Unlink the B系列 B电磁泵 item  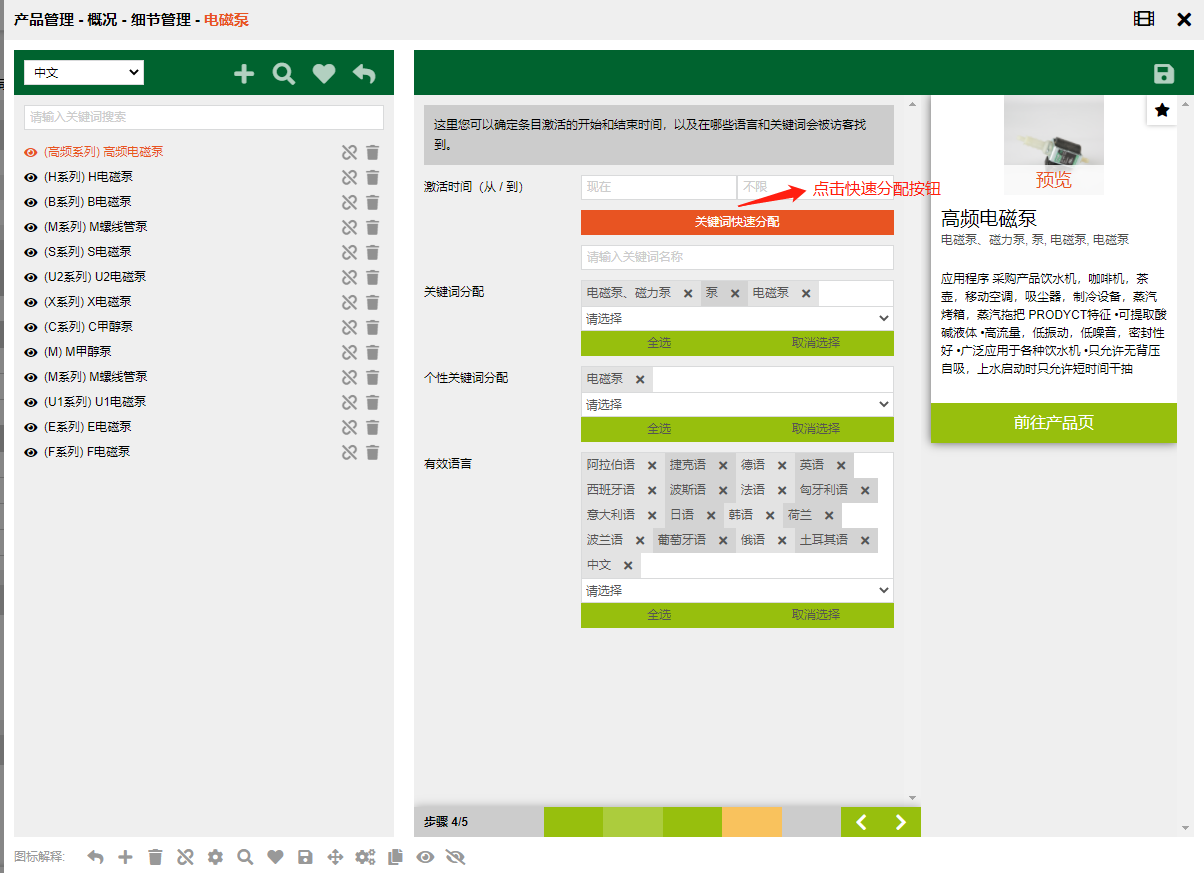point(349,202)
